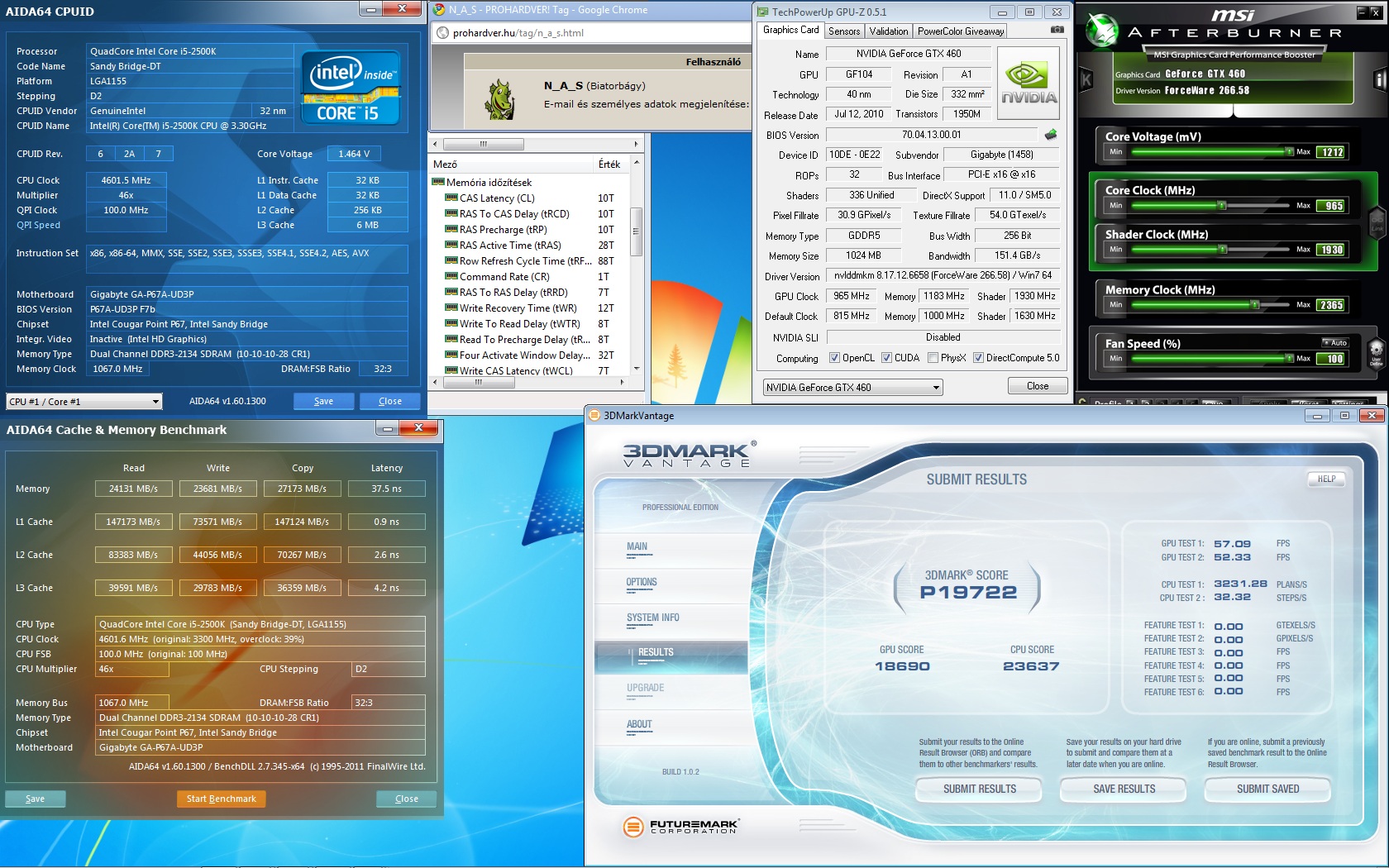Image resolution: width=1389 pixels, height=868 pixels.
Task: Click the GPU-Z title bar application icon
Action: (x=761, y=12)
